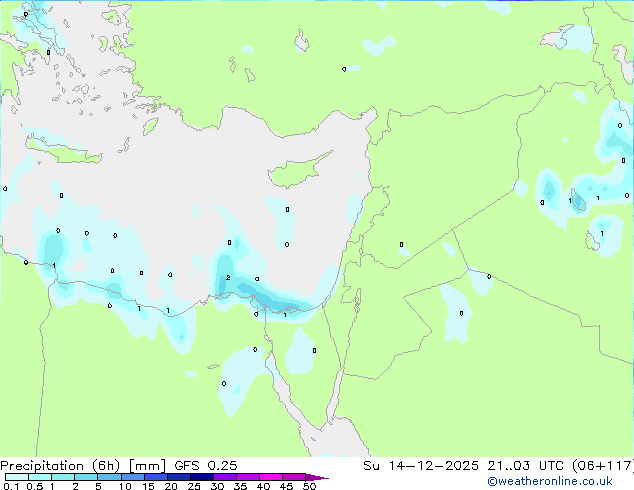This screenshot has width=634, height=490.
Task: Pick the 35–40 mm violet legend swatch
Action: tap(247, 477)
